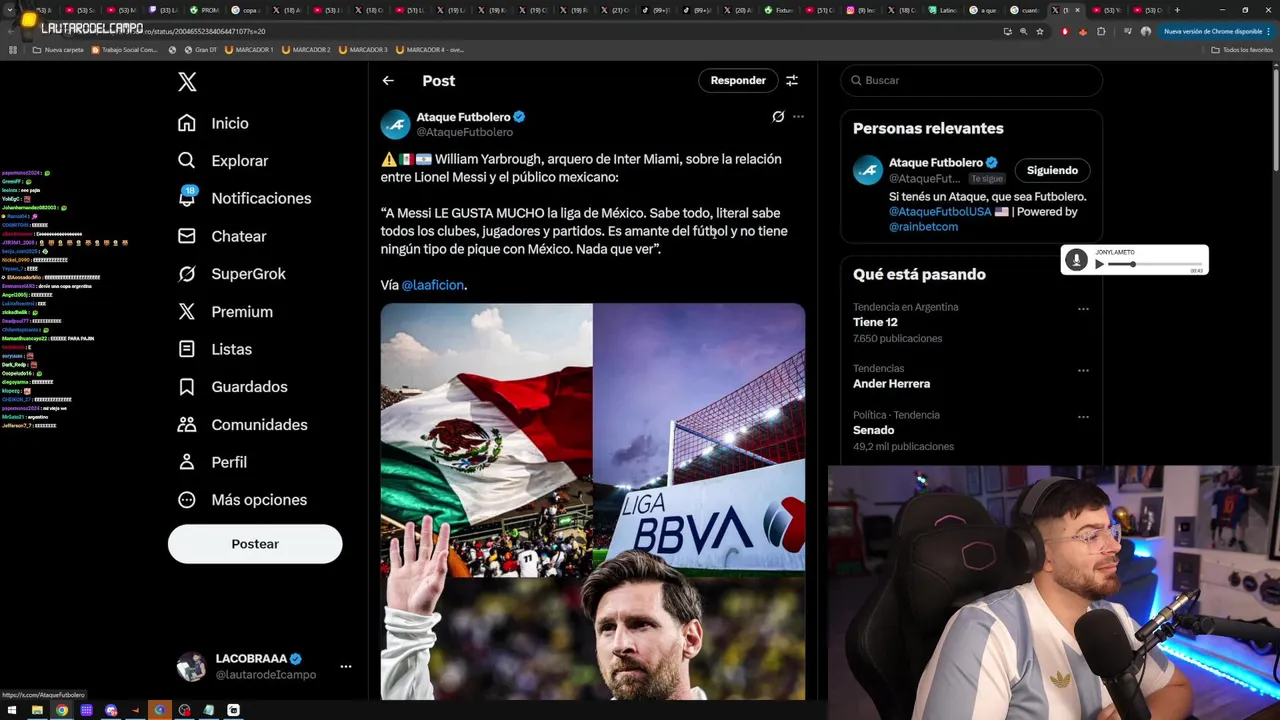Screen dimensions: 1280x720
Task: Open Perfil in sidebar
Action: [212, 462]
